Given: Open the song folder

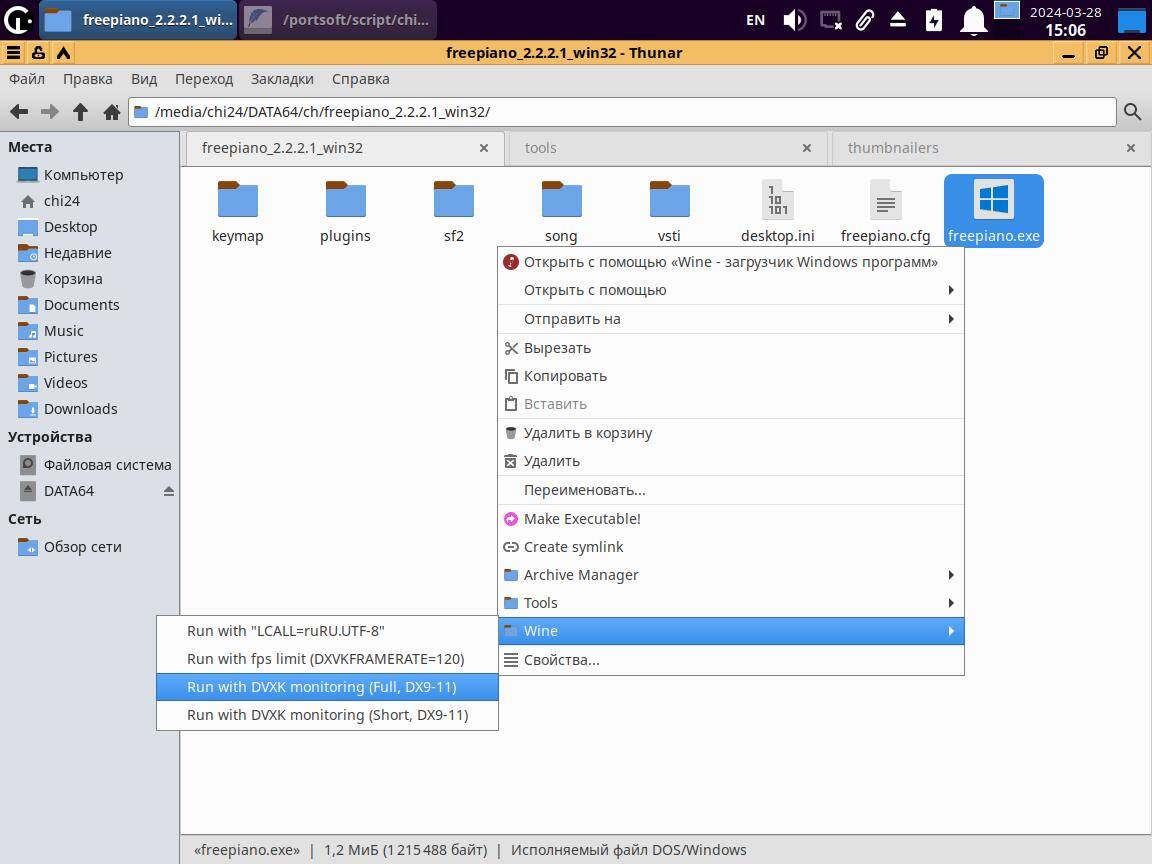Looking at the screenshot, I should (x=561, y=212).
